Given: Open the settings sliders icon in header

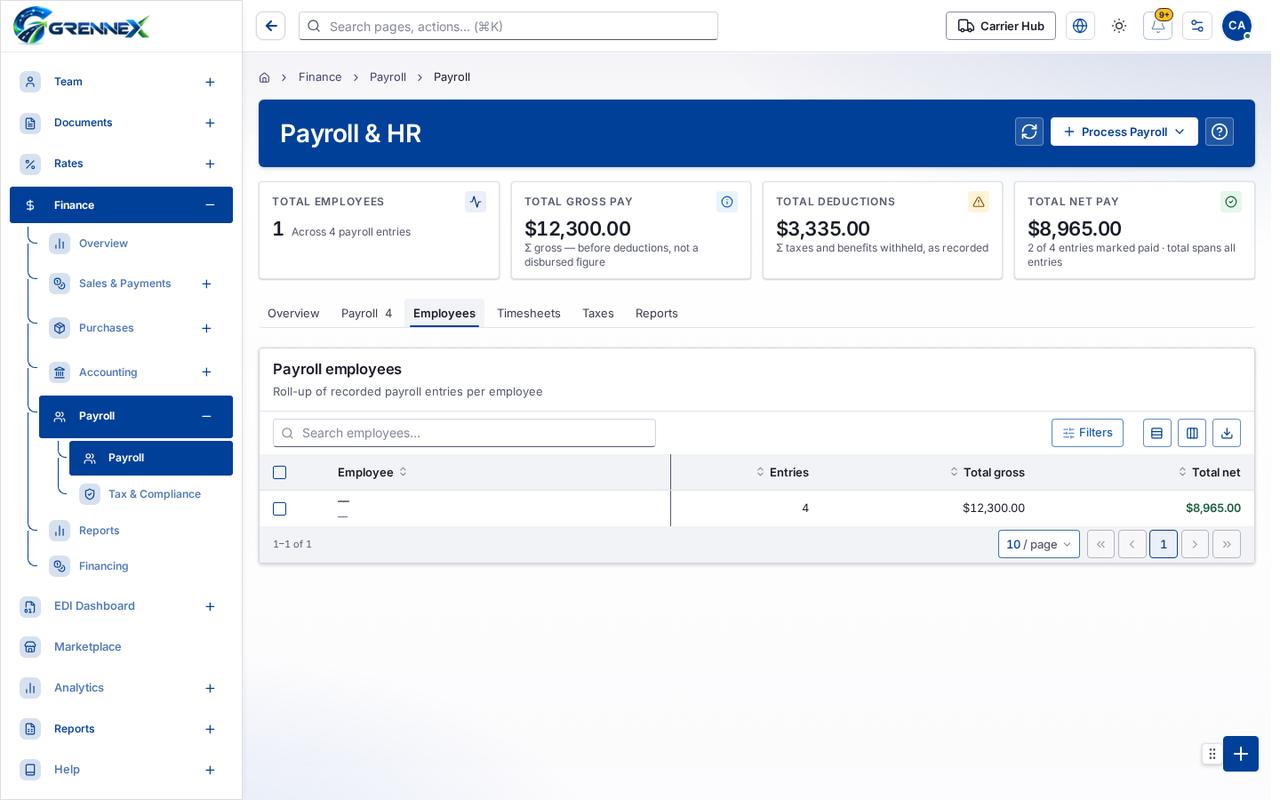Looking at the screenshot, I should pyautogui.click(x=1197, y=26).
